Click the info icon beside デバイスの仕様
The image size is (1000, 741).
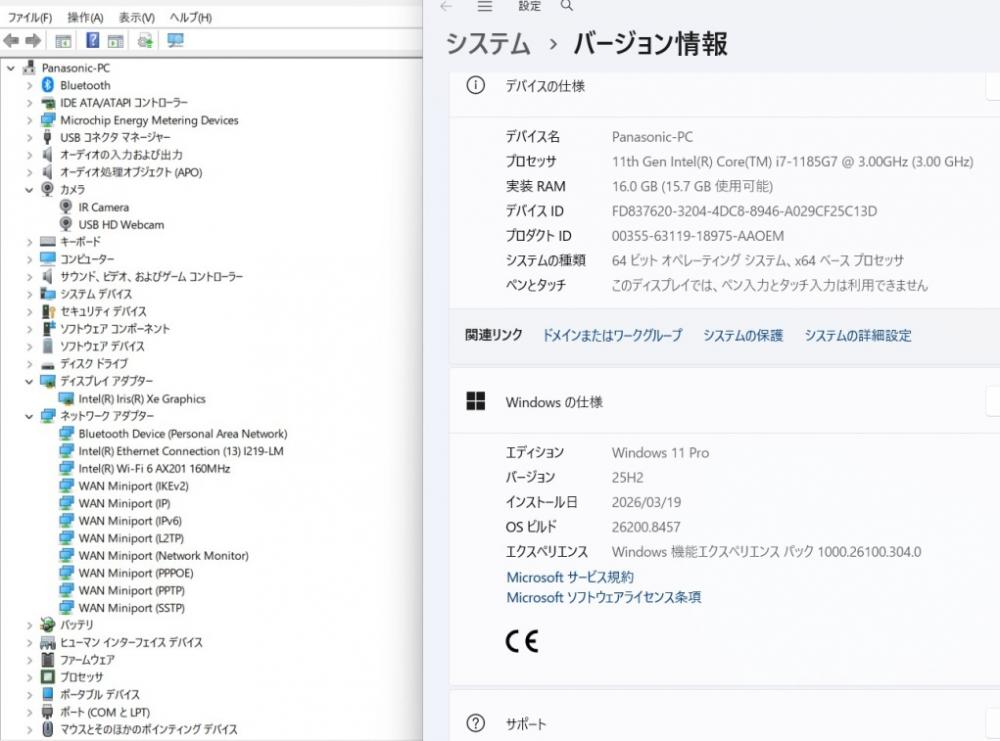[x=476, y=85]
